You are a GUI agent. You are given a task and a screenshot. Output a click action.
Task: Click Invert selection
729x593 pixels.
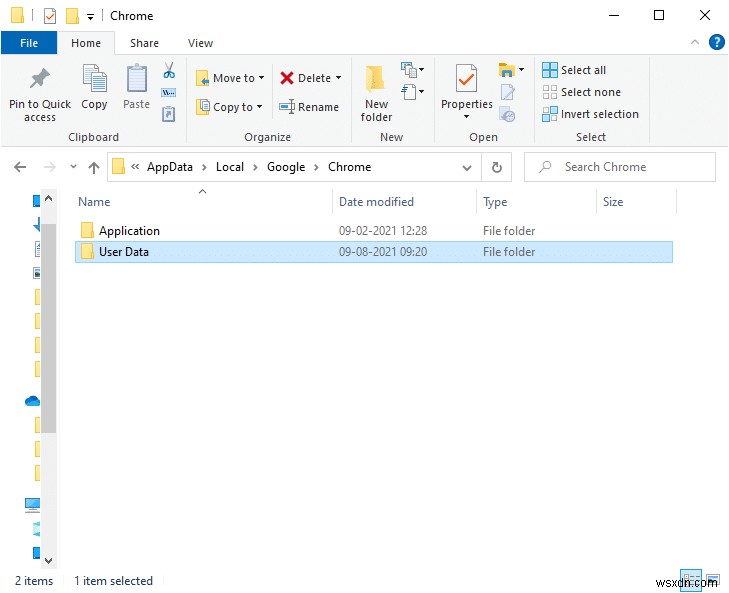click(x=590, y=114)
